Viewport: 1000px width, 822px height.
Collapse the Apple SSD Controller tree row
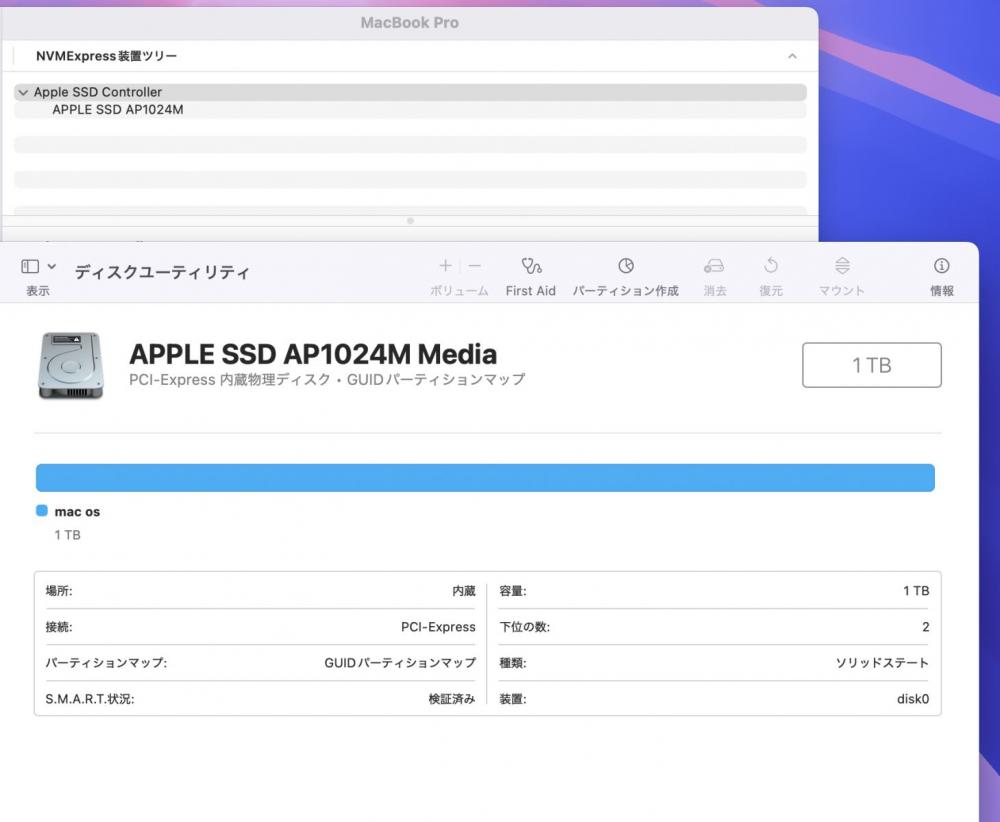24,92
